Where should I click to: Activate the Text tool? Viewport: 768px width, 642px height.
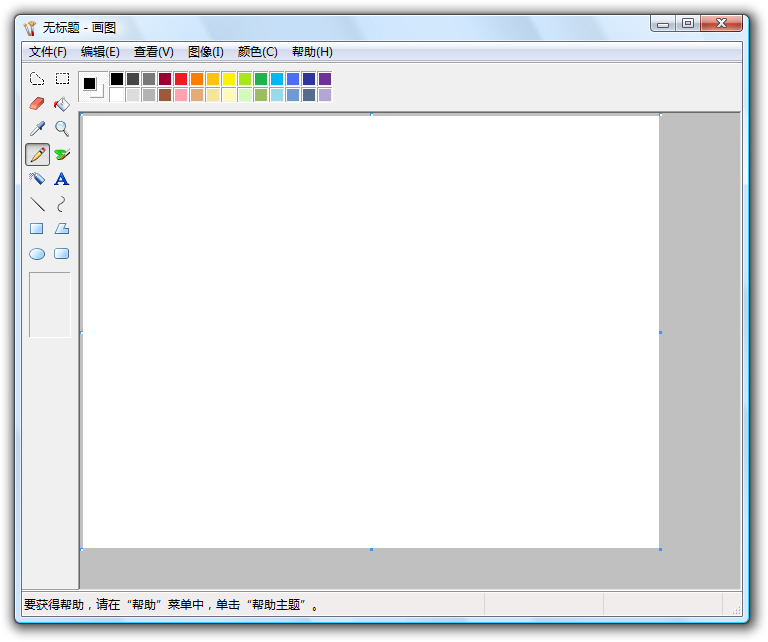[62, 179]
